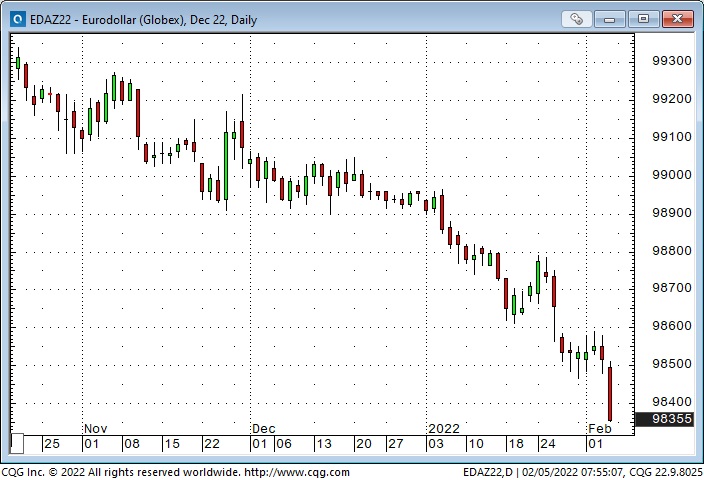The image size is (704, 480).
Task: Click the CQG chart icon in title bar
Action: pos(18,19)
